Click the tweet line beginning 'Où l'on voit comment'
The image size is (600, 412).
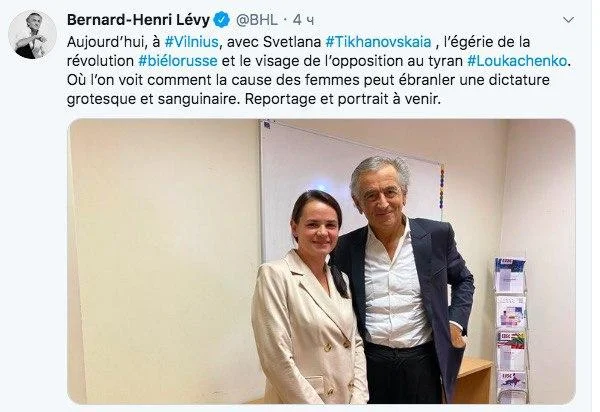308,80
